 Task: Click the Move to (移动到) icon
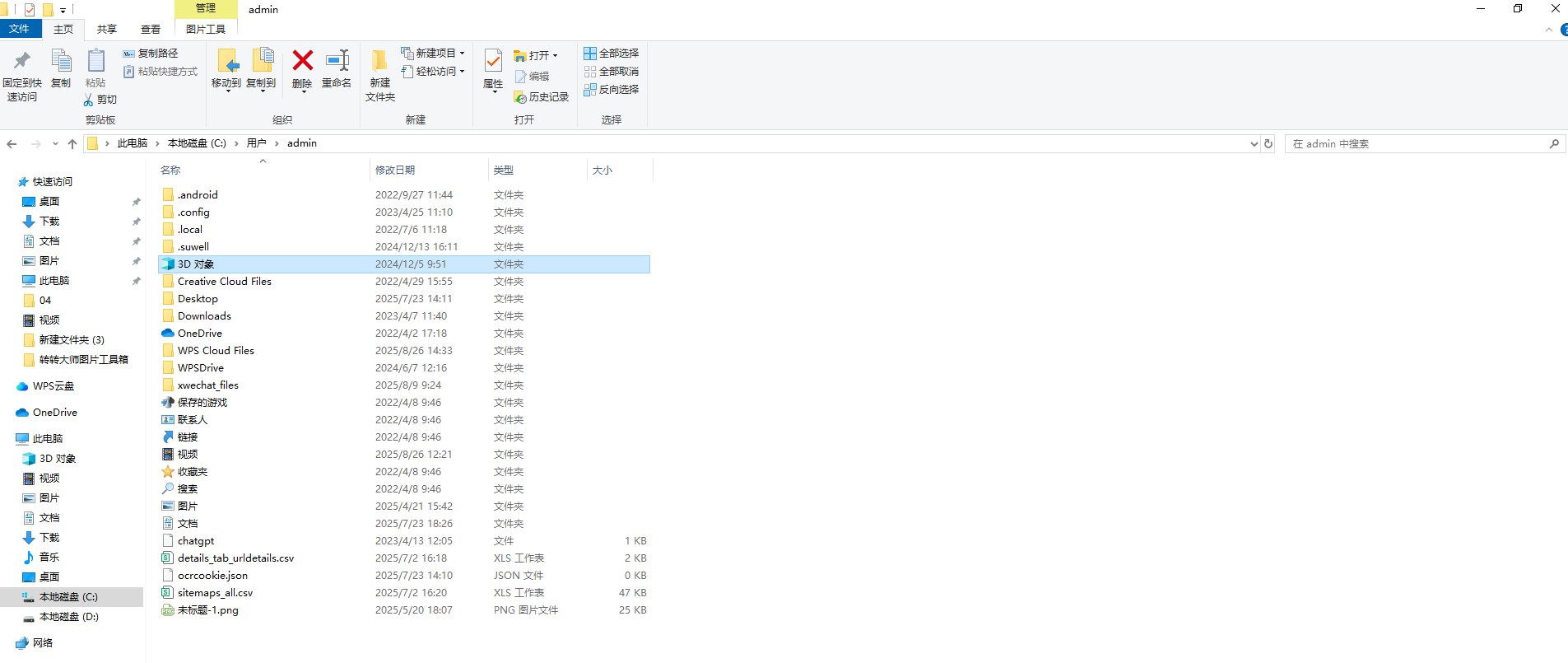[x=226, y=62]
